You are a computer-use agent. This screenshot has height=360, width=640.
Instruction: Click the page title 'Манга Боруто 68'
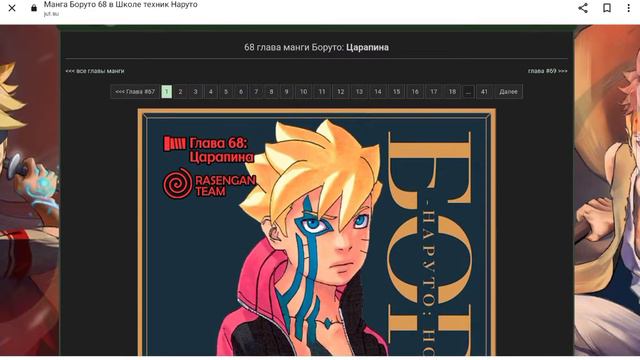coord(121,4)
